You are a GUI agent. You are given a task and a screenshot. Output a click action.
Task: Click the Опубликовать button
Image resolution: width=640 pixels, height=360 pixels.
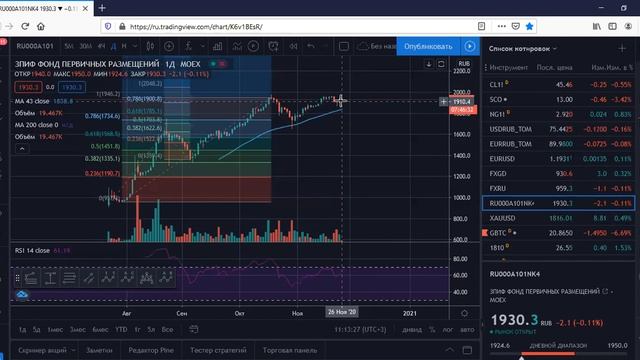pos(428,46)
